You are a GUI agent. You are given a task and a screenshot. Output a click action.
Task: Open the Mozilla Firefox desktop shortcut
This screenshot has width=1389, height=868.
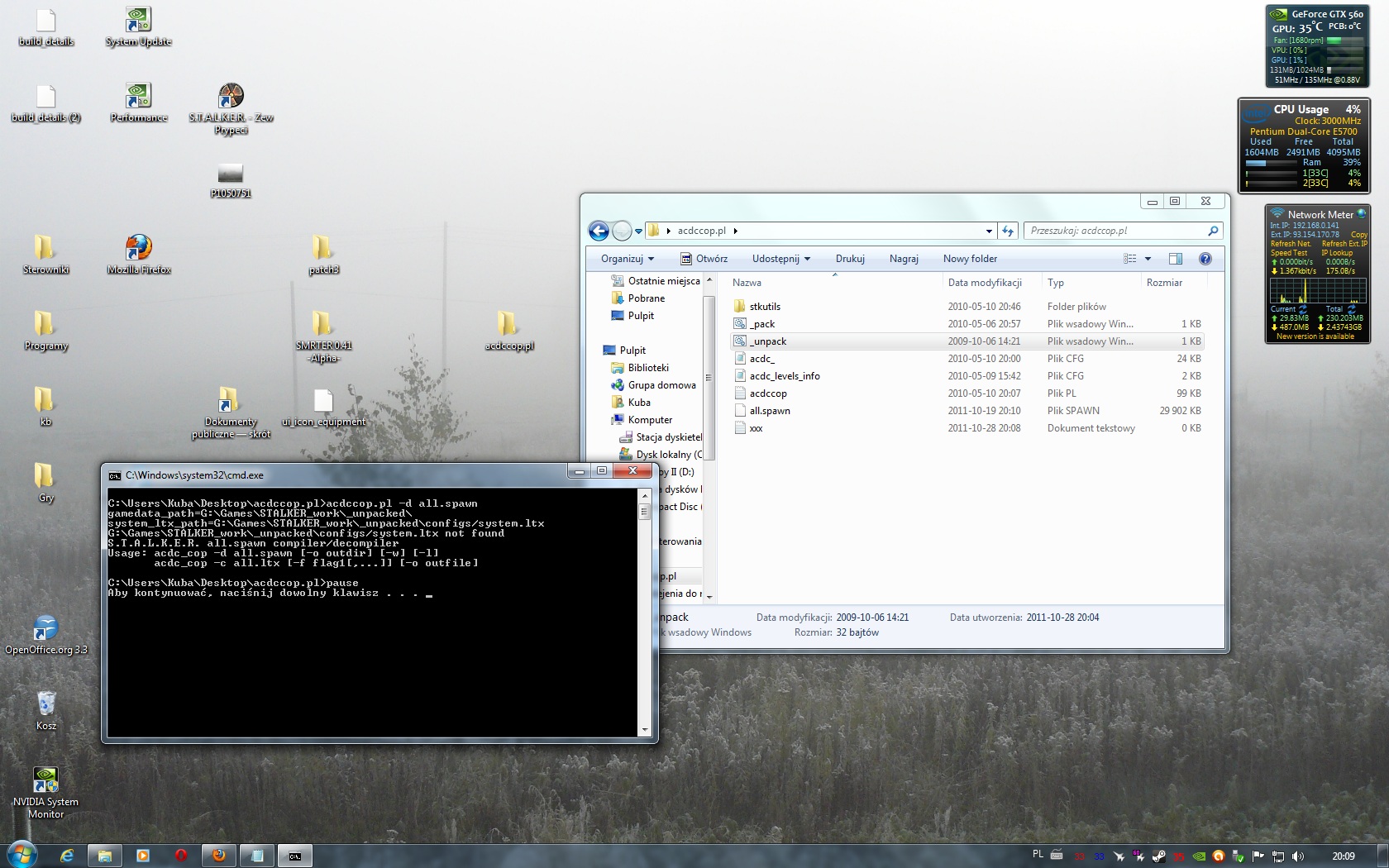tap(138, 248)
